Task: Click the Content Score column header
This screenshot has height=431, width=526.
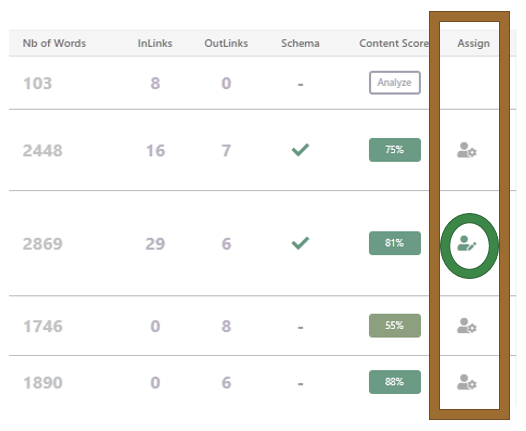Action: click(x=394, y=43)
